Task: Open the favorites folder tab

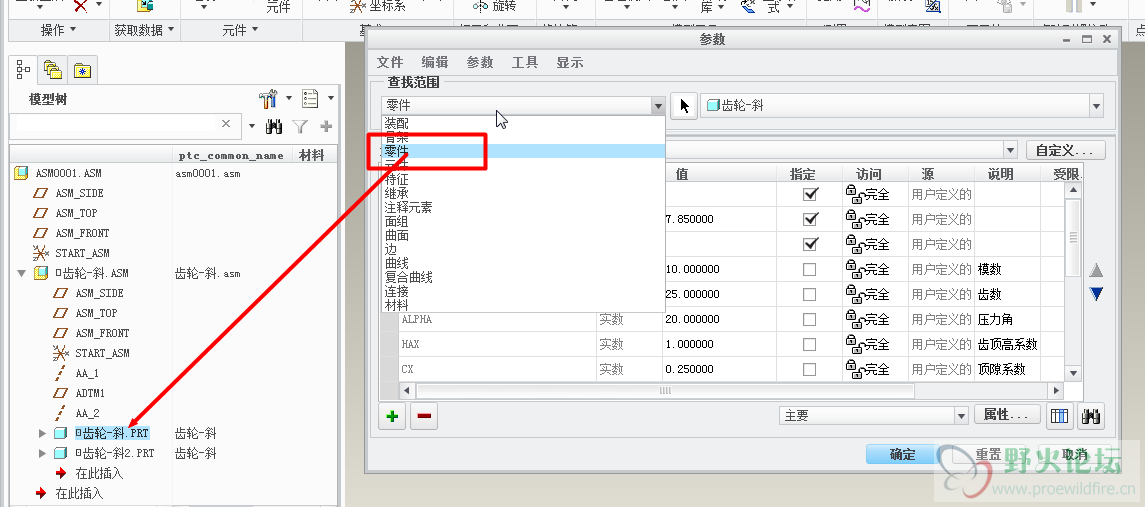Action: 83,71
